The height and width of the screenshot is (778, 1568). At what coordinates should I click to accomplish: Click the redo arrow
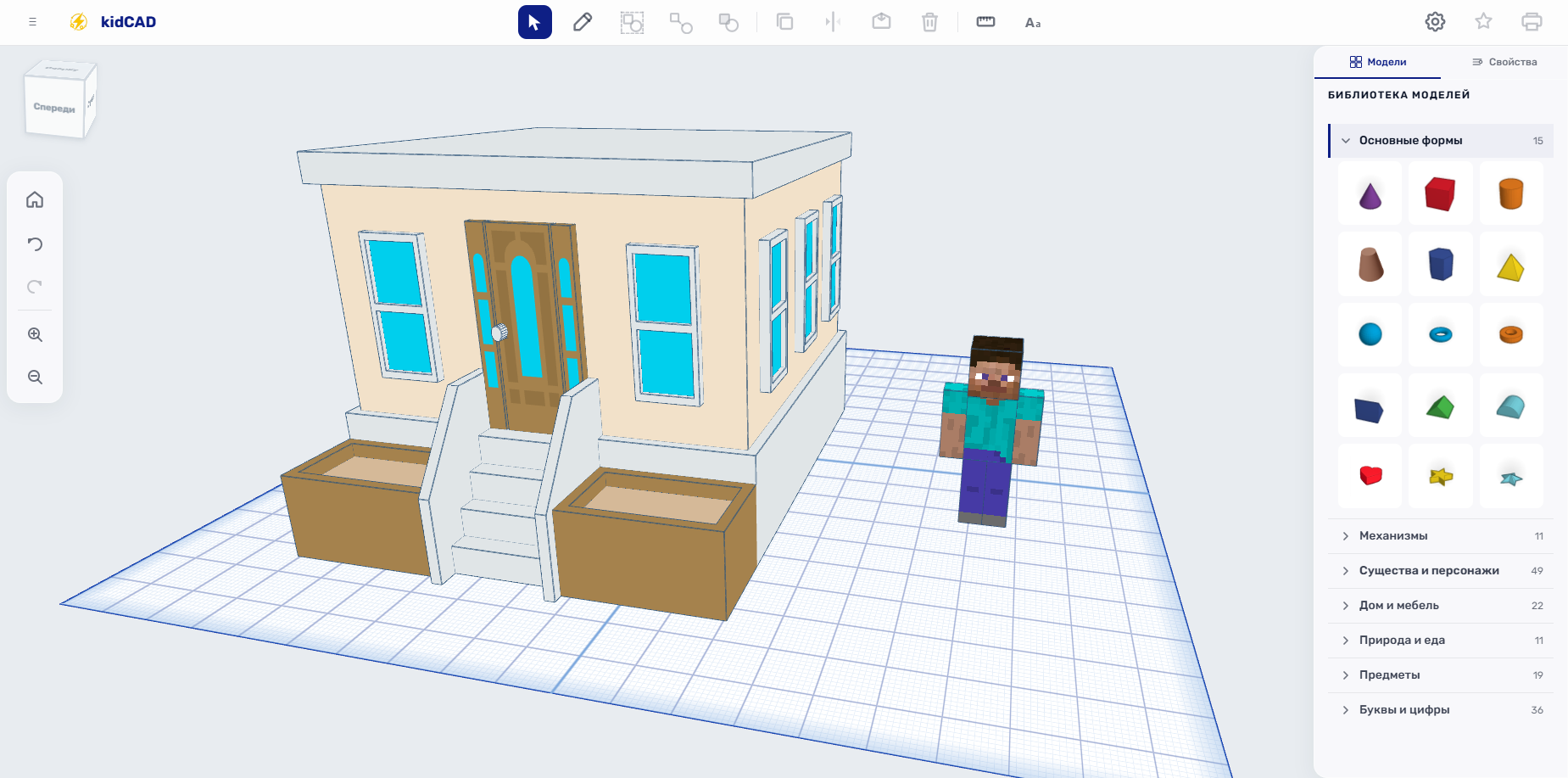coord(35,287)
